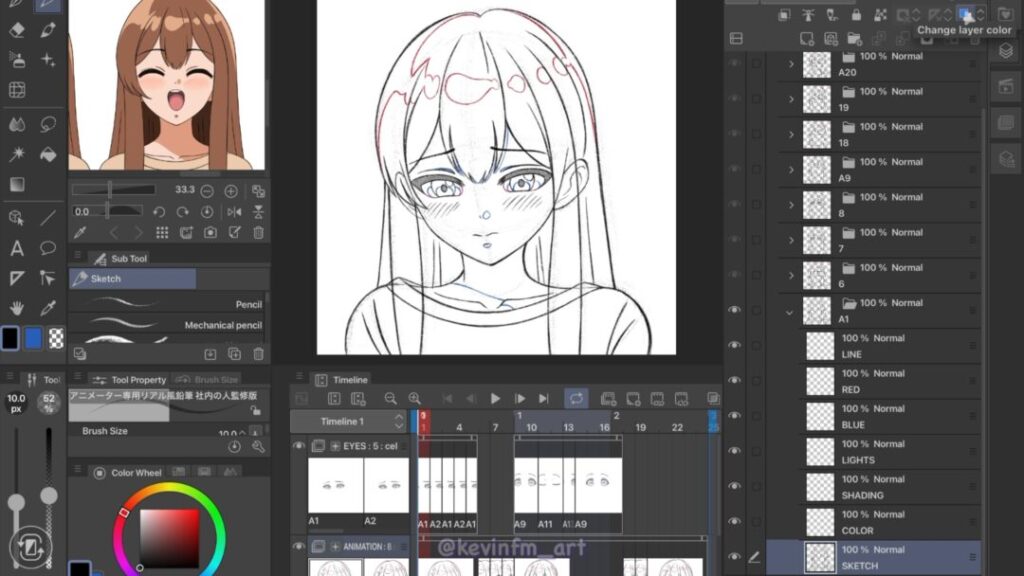This screenshot has width=1024, height=576.
Task: Select the Gradient tool
Action: click(17, 185)
